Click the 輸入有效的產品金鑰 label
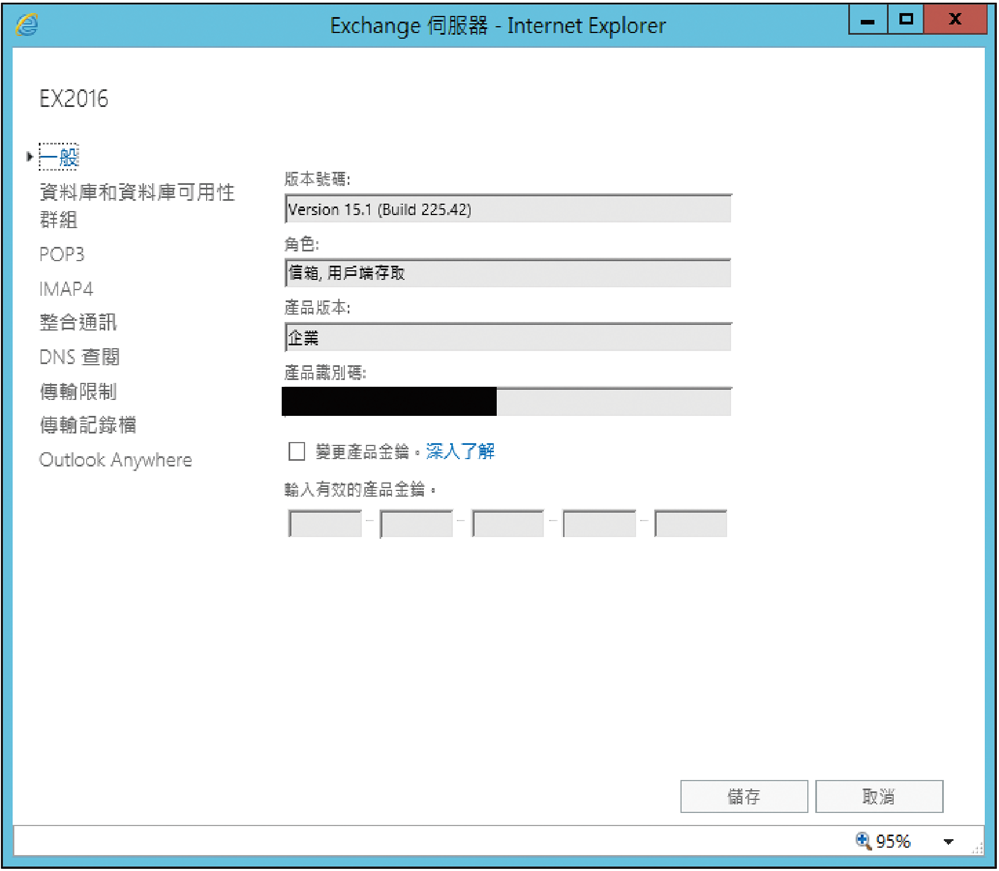Screen dimensions: 999x871 pyautogui.click(x=360, y=489)
